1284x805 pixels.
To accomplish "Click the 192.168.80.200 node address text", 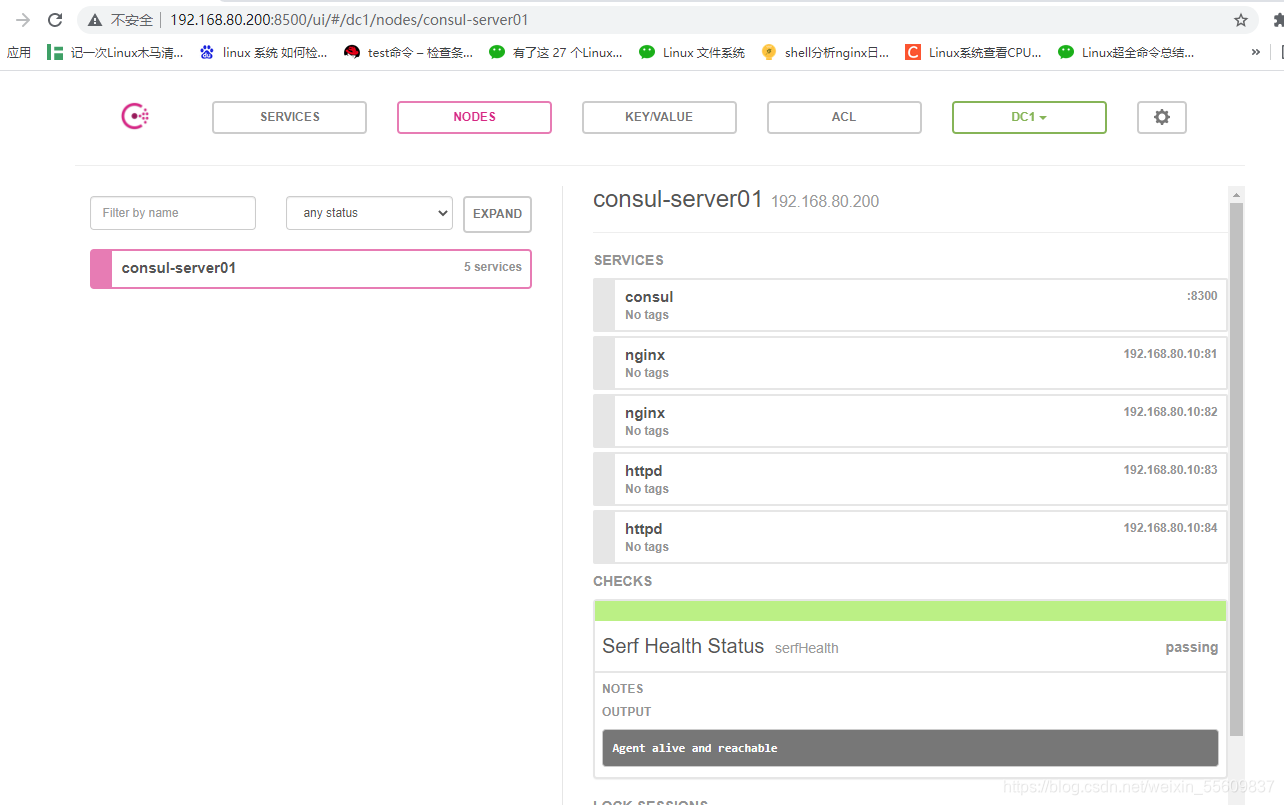I will tap(825, 201).
